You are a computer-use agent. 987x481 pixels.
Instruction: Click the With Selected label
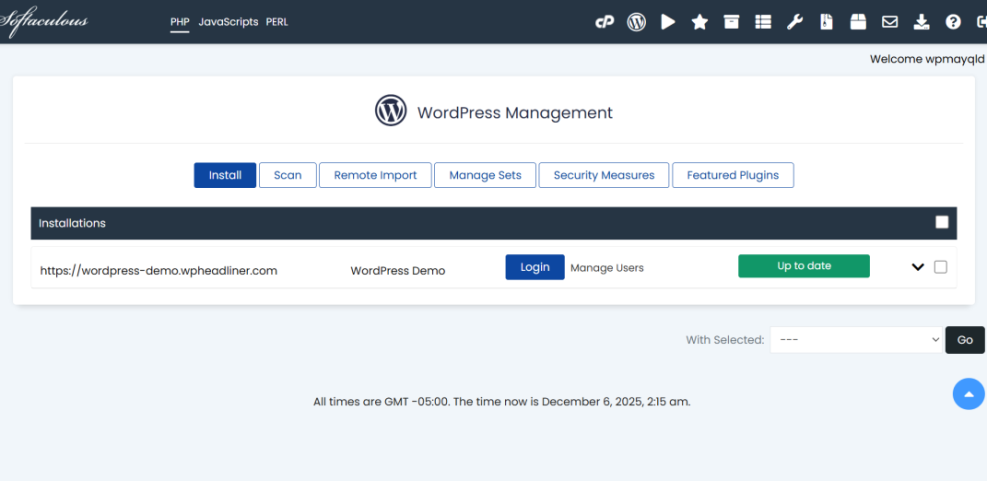click(x=725, y=340)
